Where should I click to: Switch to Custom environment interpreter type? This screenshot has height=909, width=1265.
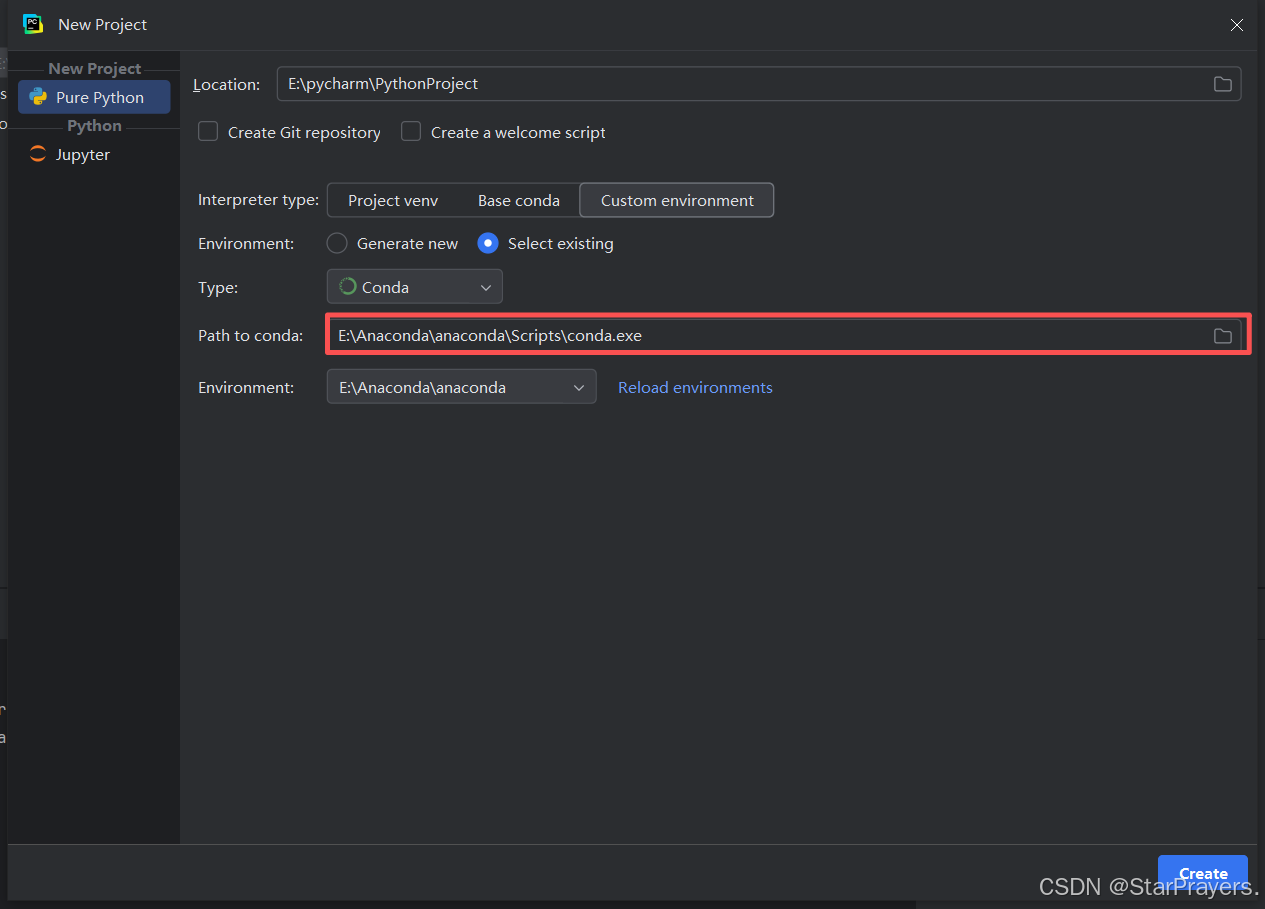click(x=677, y=200)
